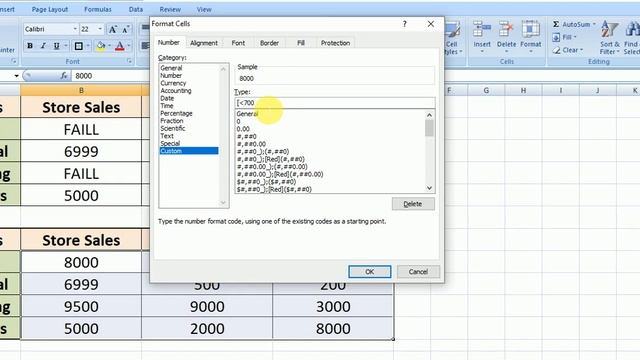Open the Clear dropdown arrow
Image resolution: width=640 pixels, height=360 pixels.
coord(581,50)
